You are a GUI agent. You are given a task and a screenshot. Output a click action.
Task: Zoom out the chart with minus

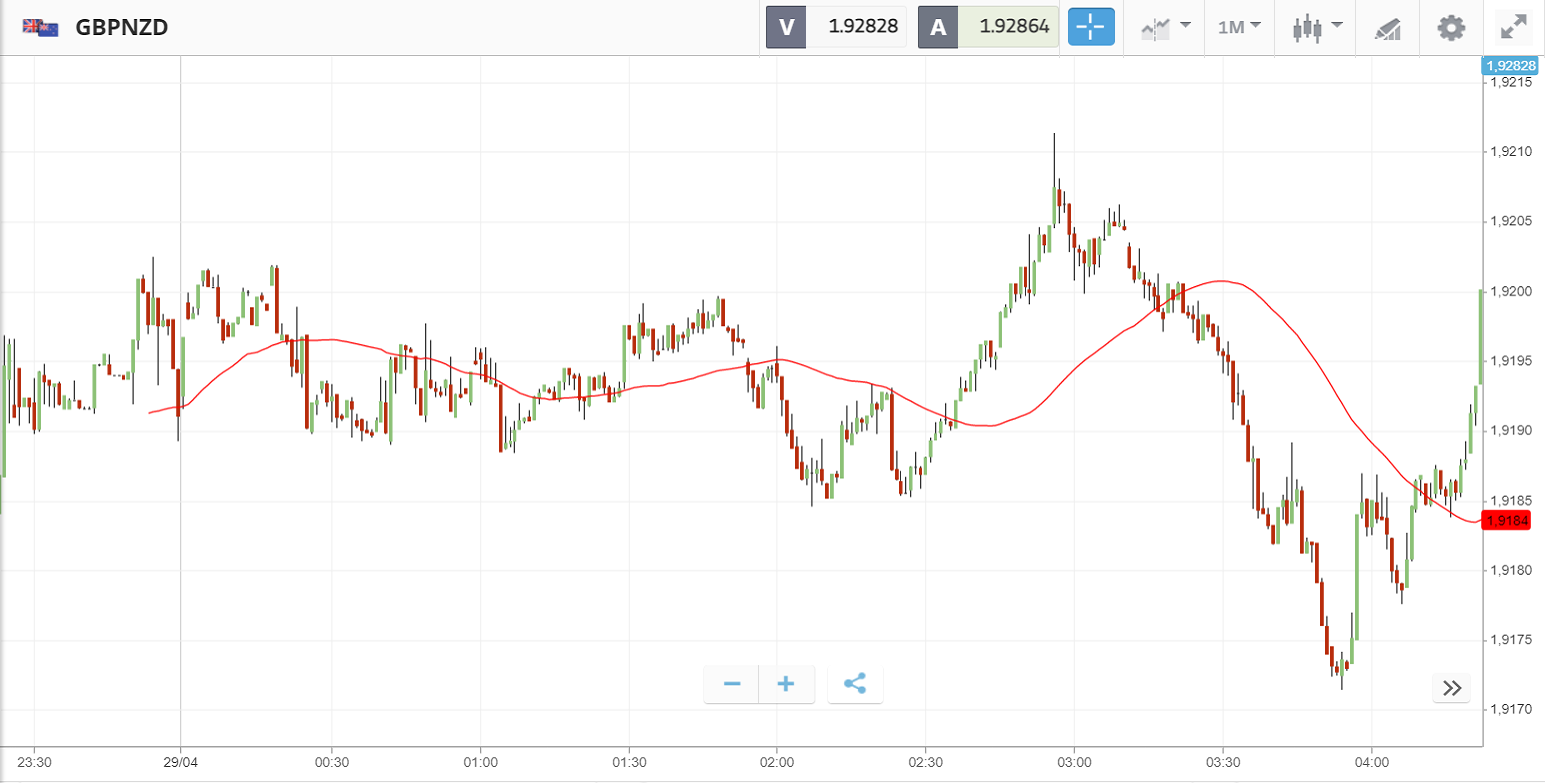(732, 684)
